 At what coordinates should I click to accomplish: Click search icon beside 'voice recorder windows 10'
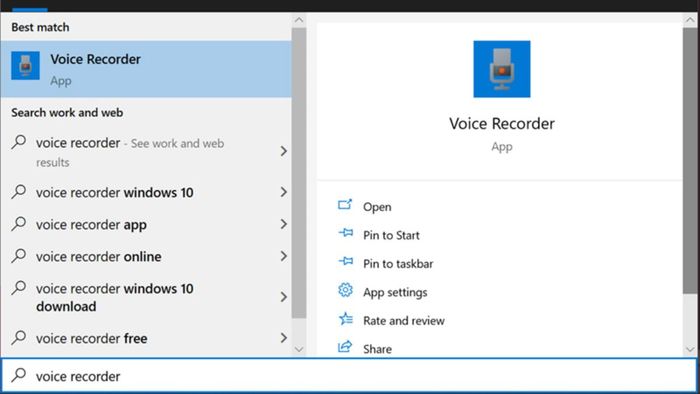[x=19, y=192]
